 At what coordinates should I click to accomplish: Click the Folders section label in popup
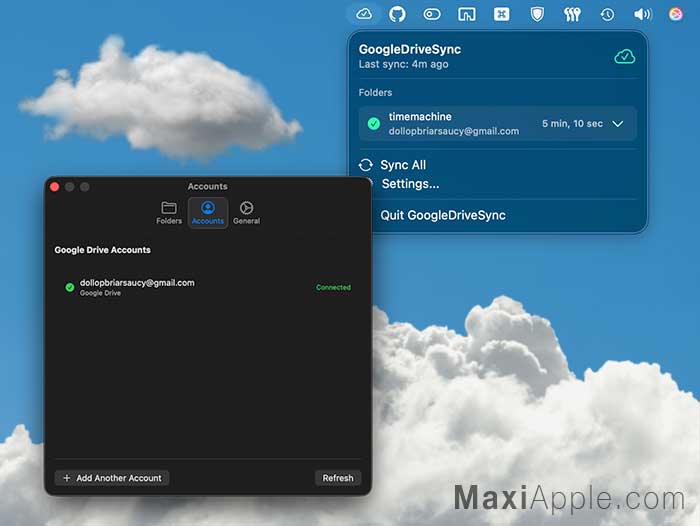[375, 92]
